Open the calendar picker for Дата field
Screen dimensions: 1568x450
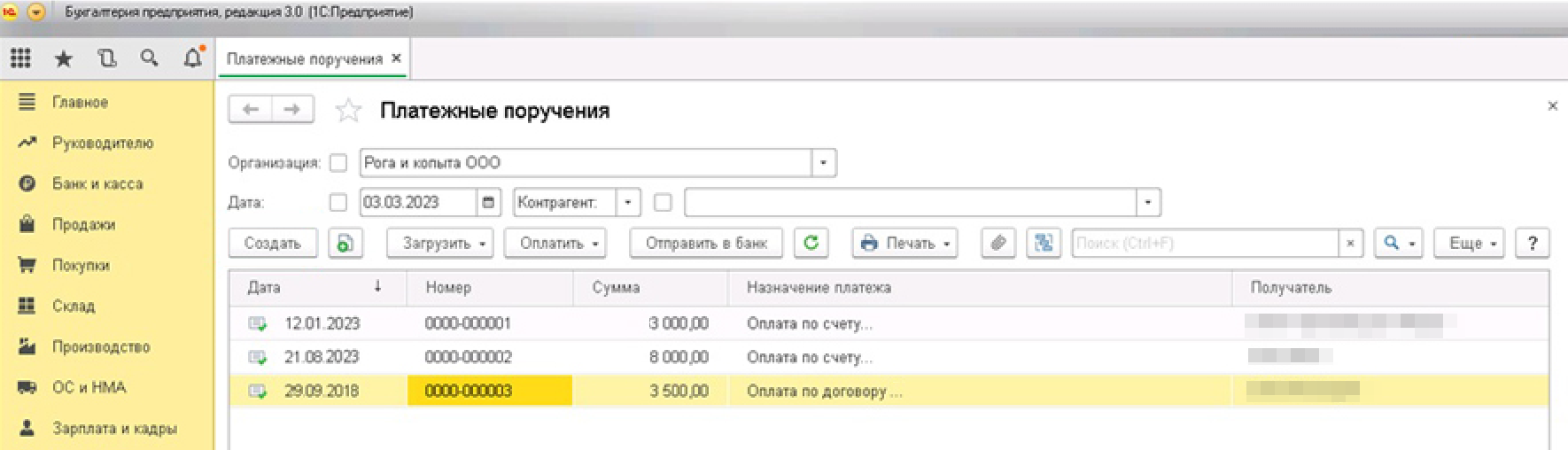coord(488,203)
